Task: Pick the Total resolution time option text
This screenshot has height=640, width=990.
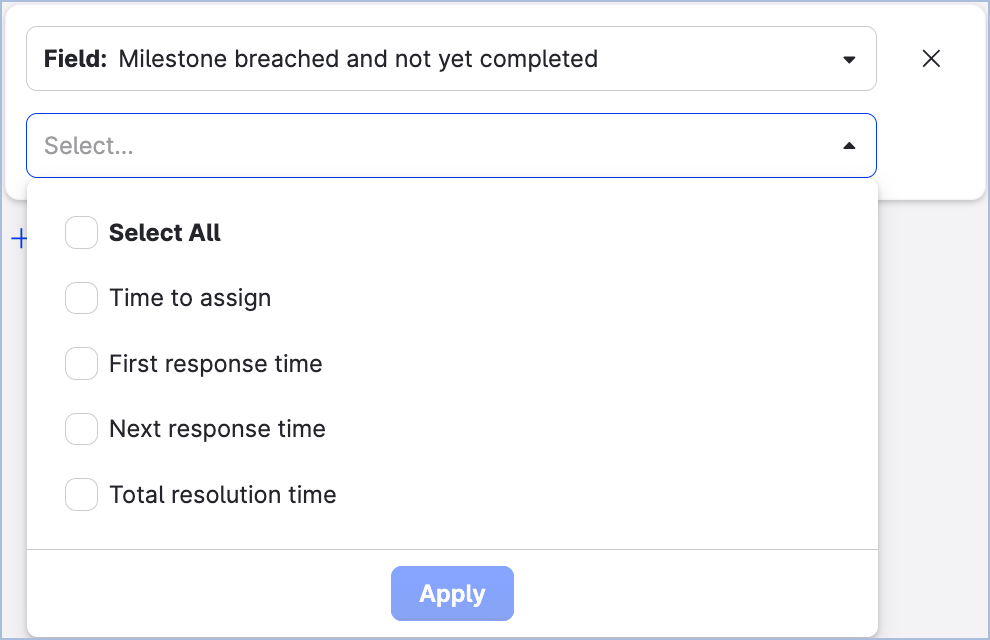Action: click(223, 495)
